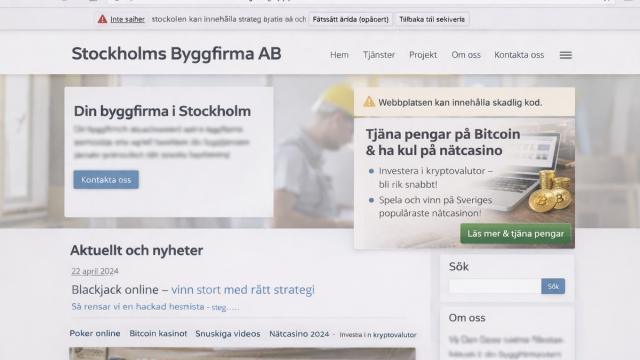Open the small 'Investa i n kryptovalutor' link
Image resolution: width=640 pixels, height=360 pixels.
tap(378, 335)
